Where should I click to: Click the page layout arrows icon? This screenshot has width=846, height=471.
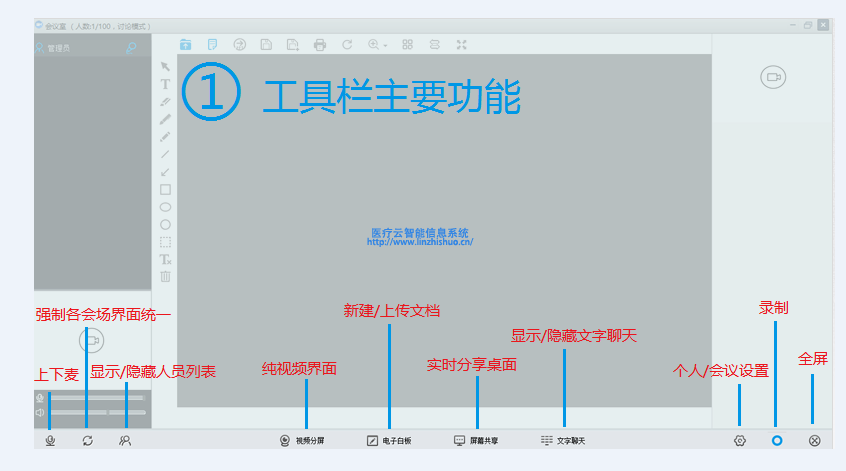(x=434, y=45)
